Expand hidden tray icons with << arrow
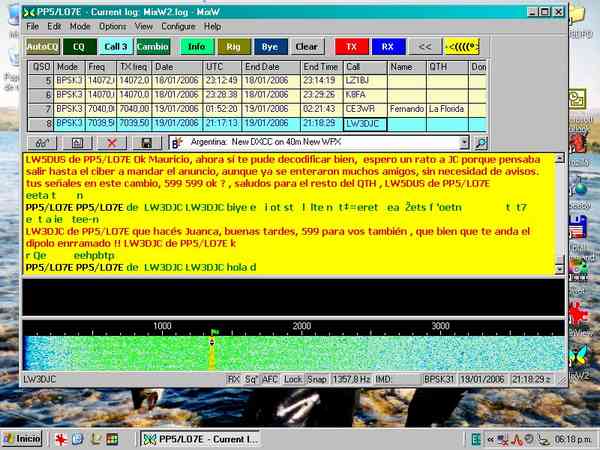Image resolution: width=600 pixels, height=450 pixels. [491, 439]
